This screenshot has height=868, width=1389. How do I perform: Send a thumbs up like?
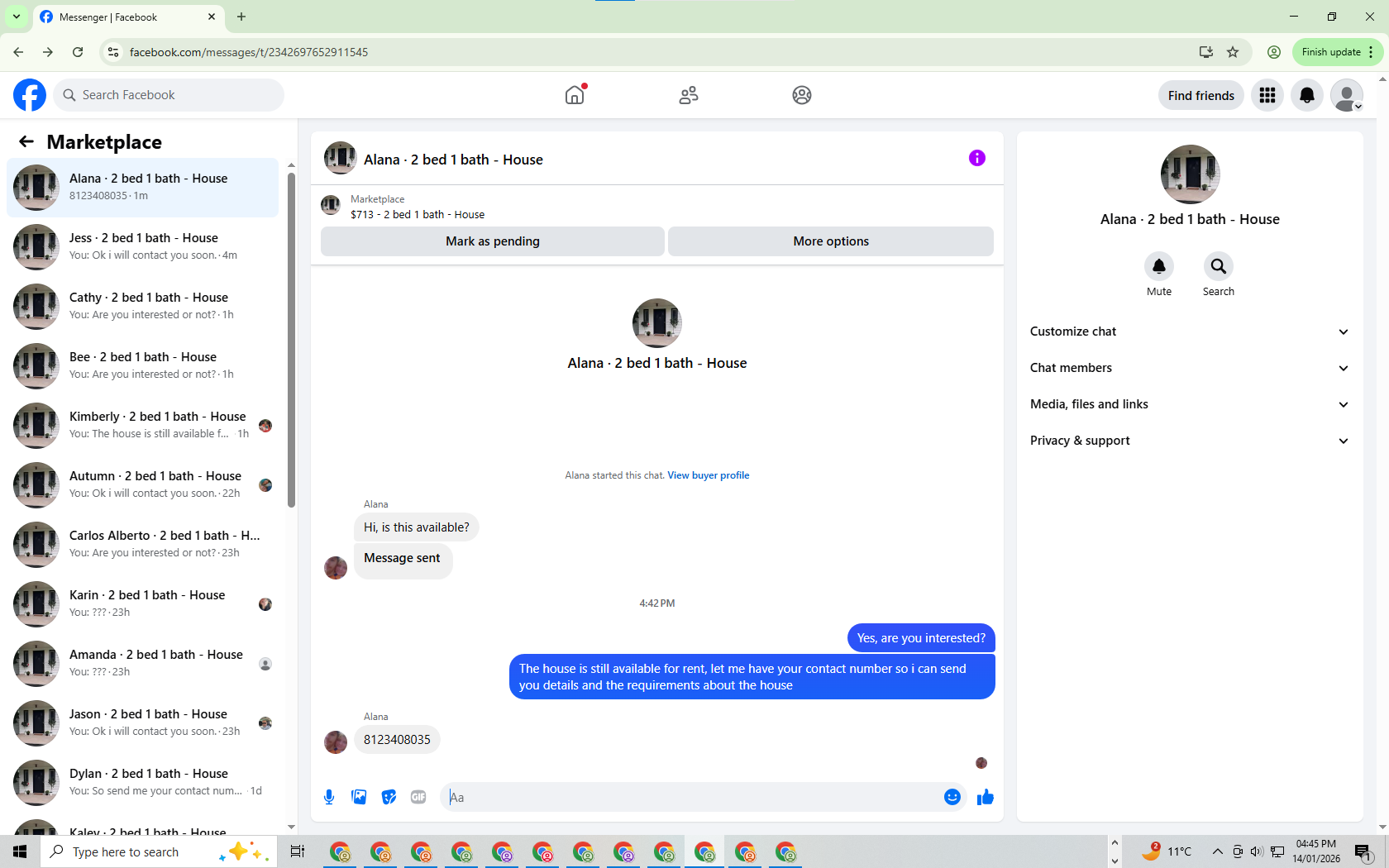[986, 797]
